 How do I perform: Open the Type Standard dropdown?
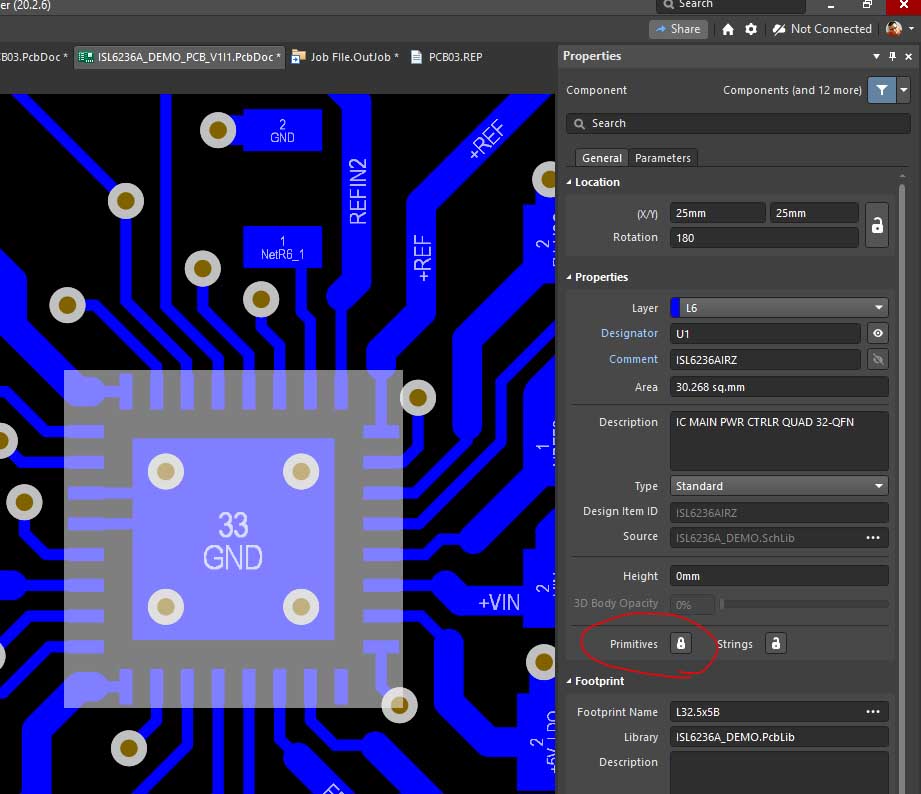[778, 486]
